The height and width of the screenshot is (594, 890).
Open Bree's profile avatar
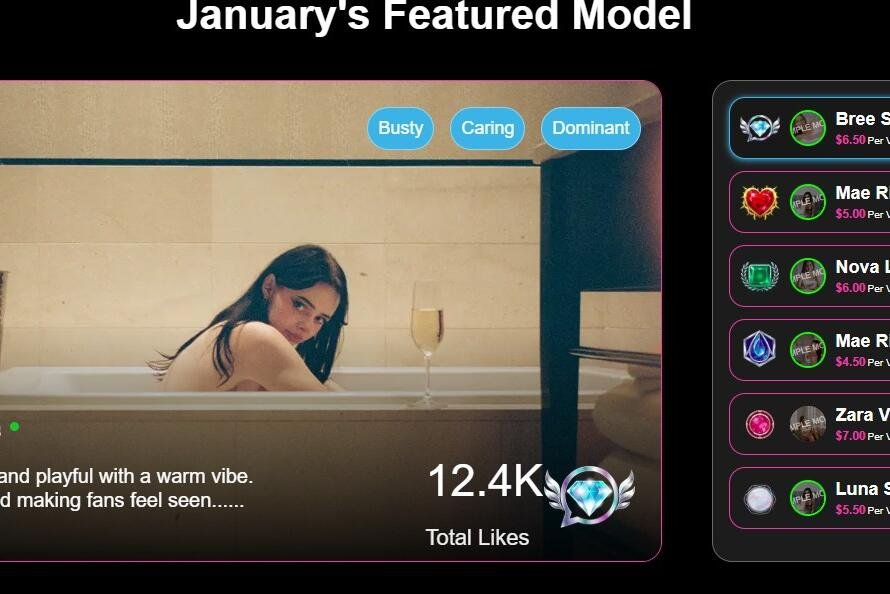tap(808, 128)
